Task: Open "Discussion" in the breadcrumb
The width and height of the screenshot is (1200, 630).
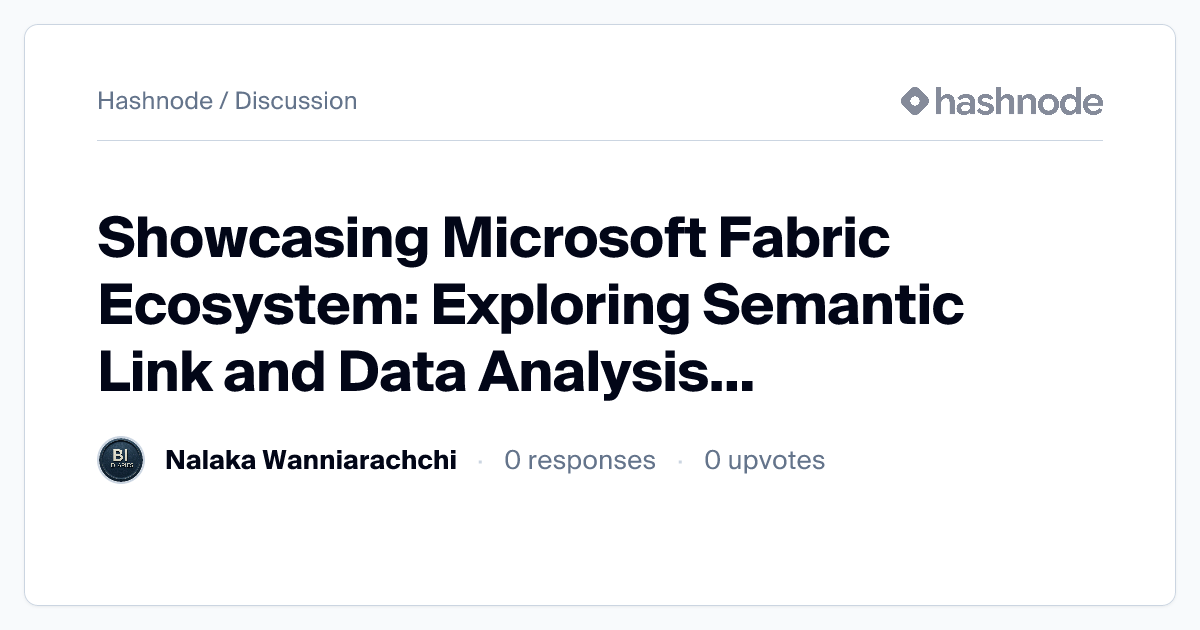Action: point(296,101)
